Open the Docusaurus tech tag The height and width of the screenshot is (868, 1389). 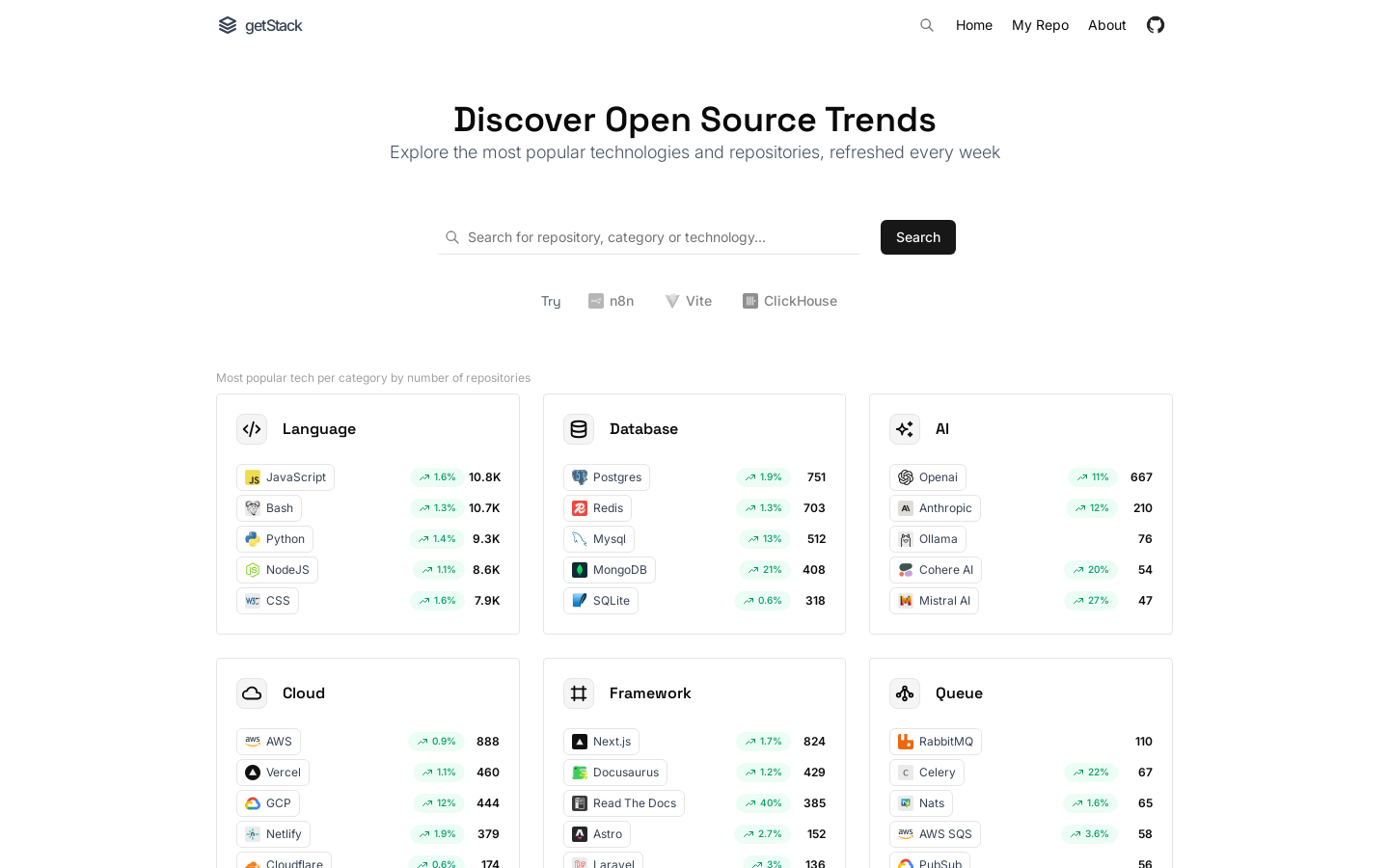point(615,773)
